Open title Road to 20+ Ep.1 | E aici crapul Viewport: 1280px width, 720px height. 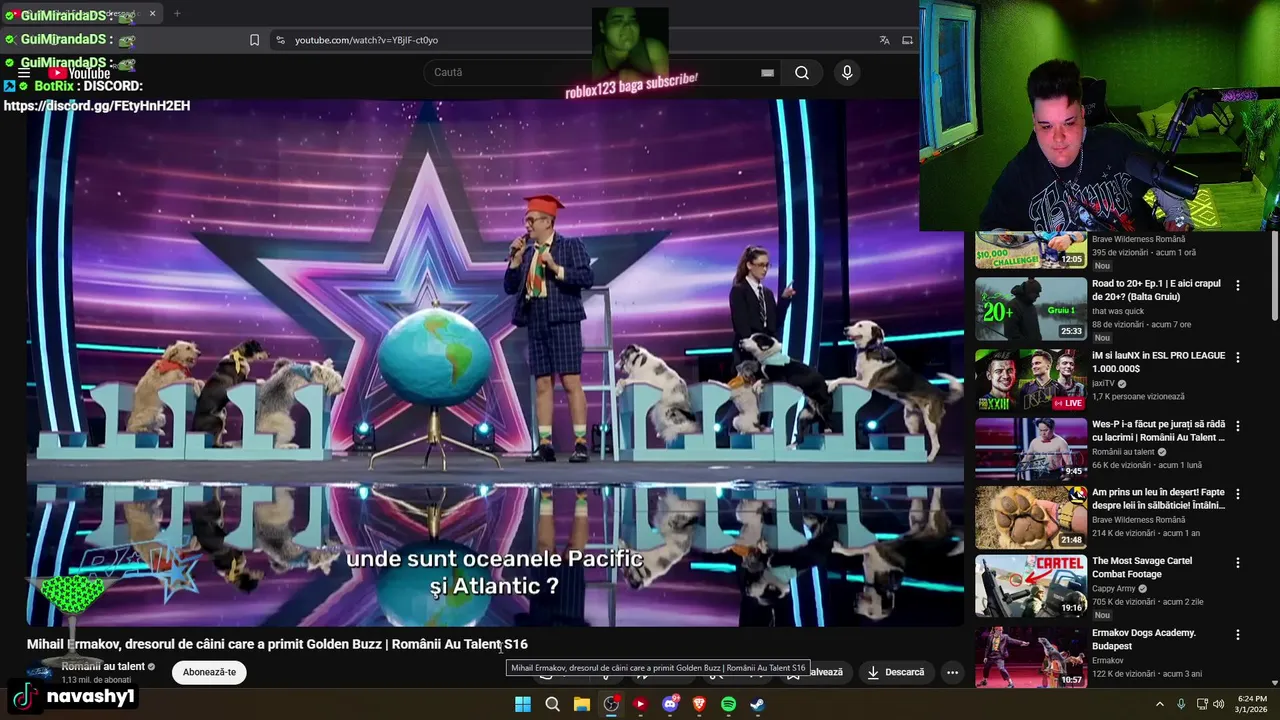[1156, 290]
